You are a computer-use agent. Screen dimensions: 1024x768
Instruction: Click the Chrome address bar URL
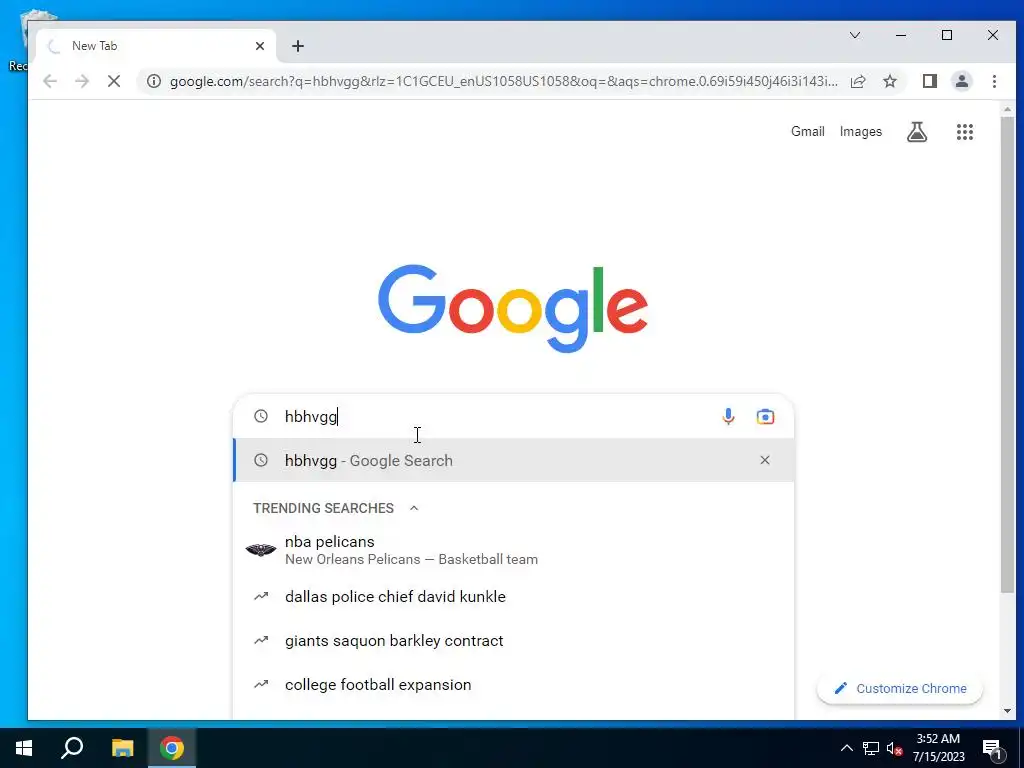click(x=504, y=81)
